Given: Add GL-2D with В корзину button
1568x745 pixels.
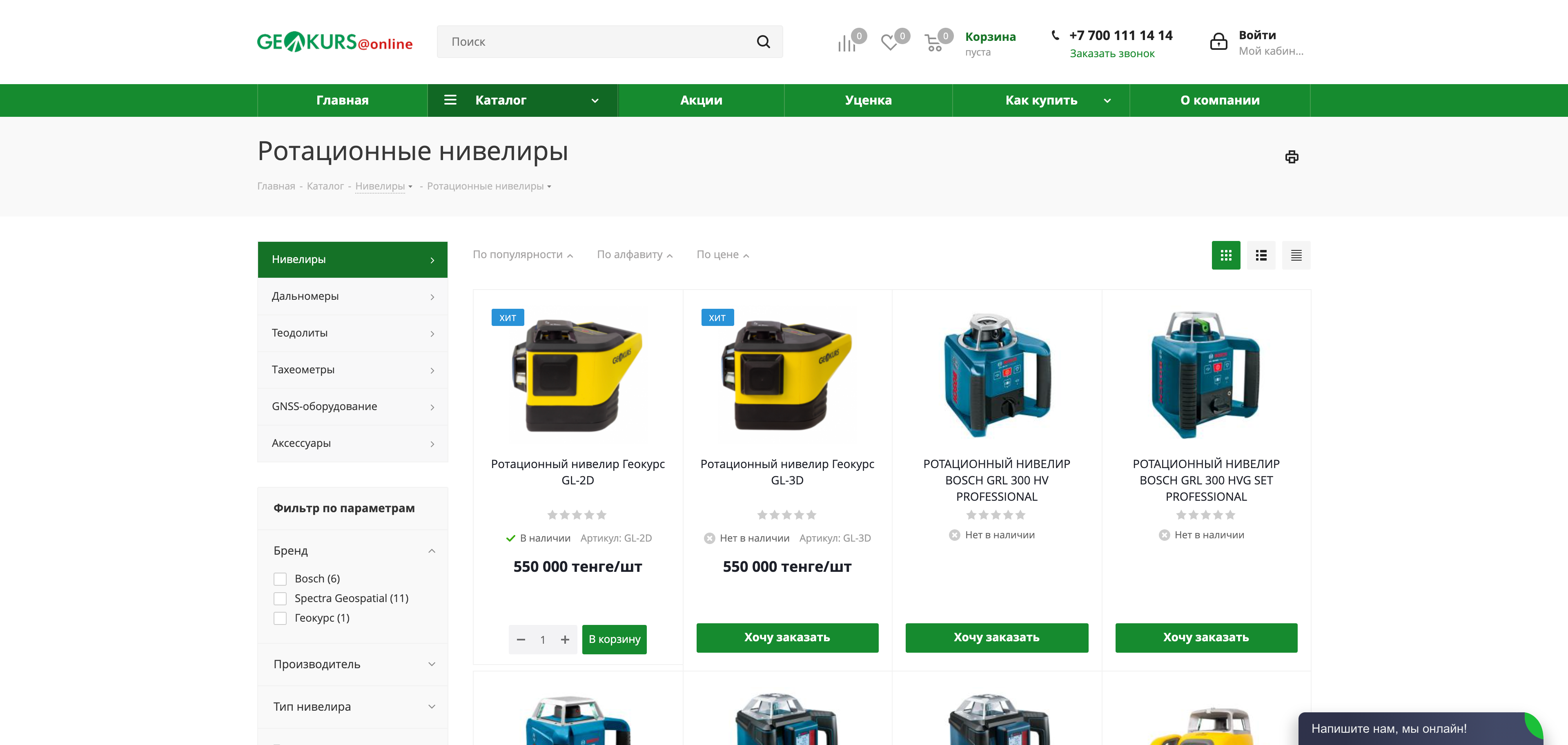Looking at the screenshot, I should [614, 640].
